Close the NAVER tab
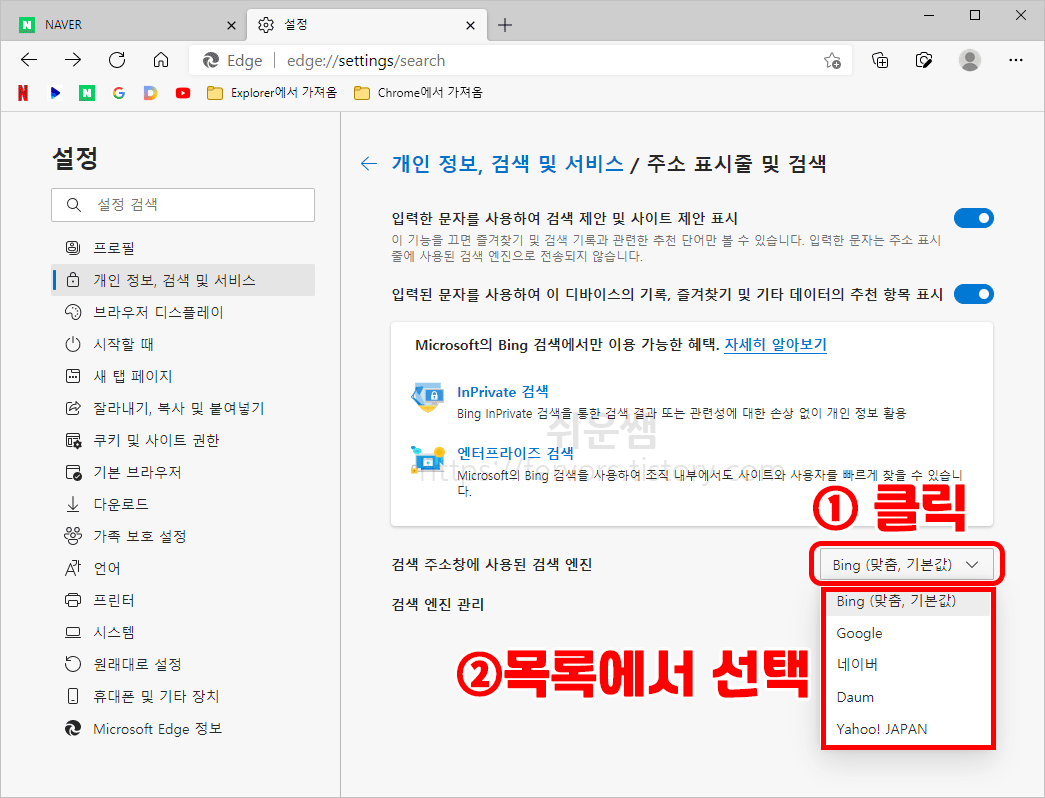 [231, 25]
